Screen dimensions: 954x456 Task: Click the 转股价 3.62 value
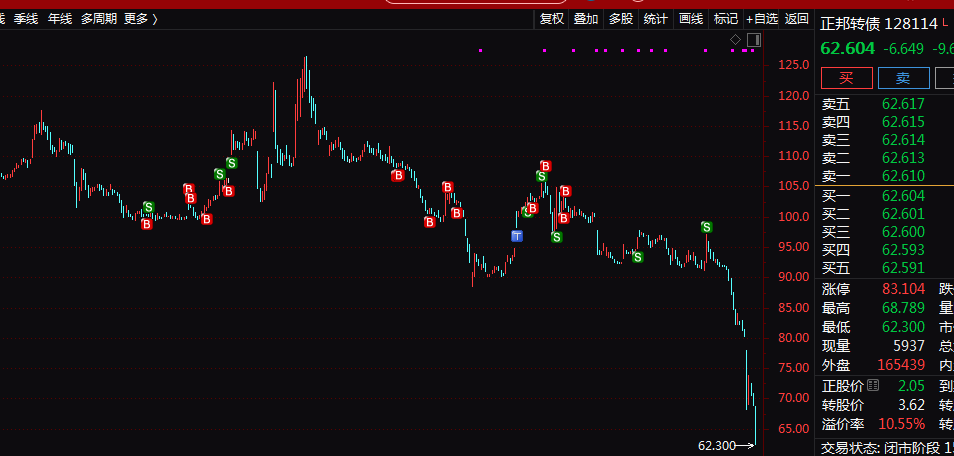click(911, 405)
